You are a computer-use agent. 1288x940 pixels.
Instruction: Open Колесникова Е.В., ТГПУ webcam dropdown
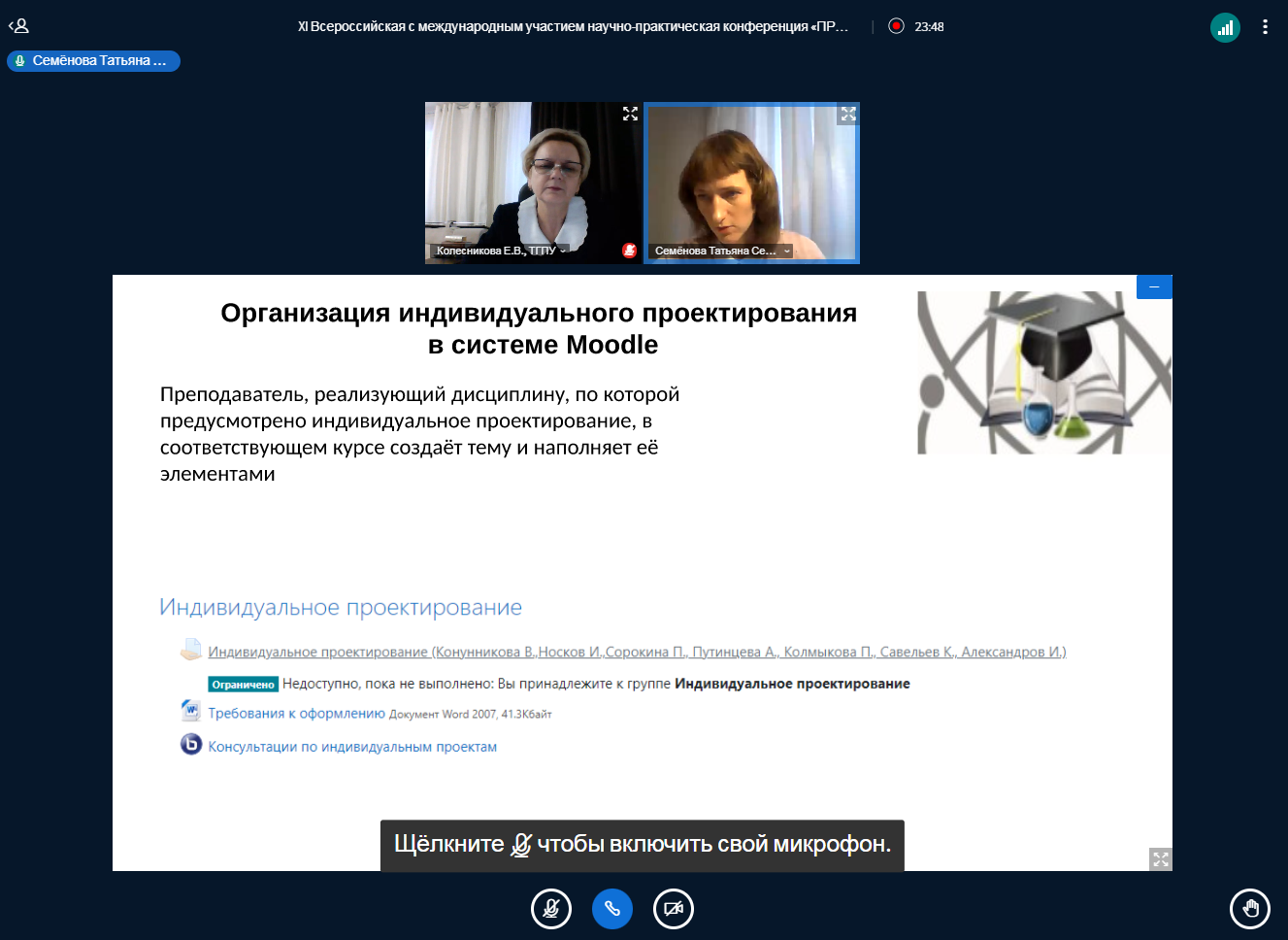pyautogui.click(x=500, y=251)
